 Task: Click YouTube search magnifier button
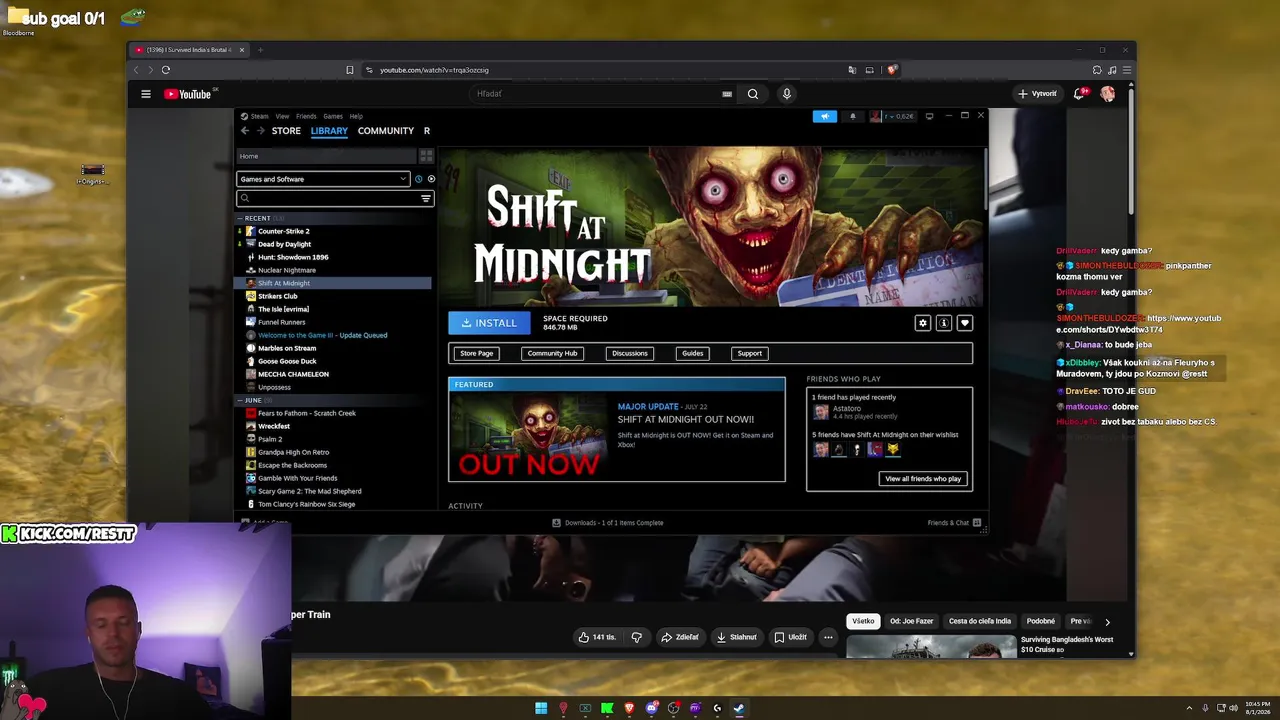pos(753,94)
